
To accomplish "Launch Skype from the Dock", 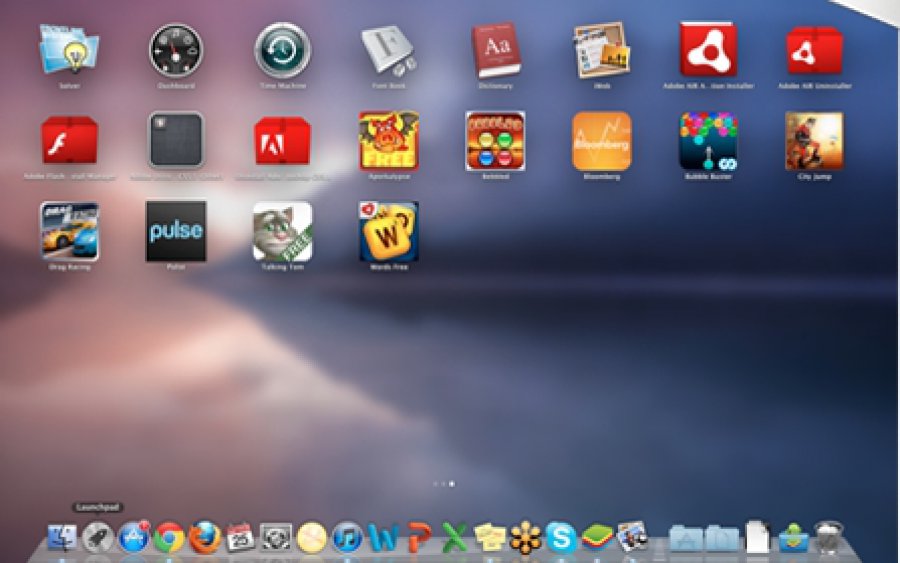I will [561, 538].
